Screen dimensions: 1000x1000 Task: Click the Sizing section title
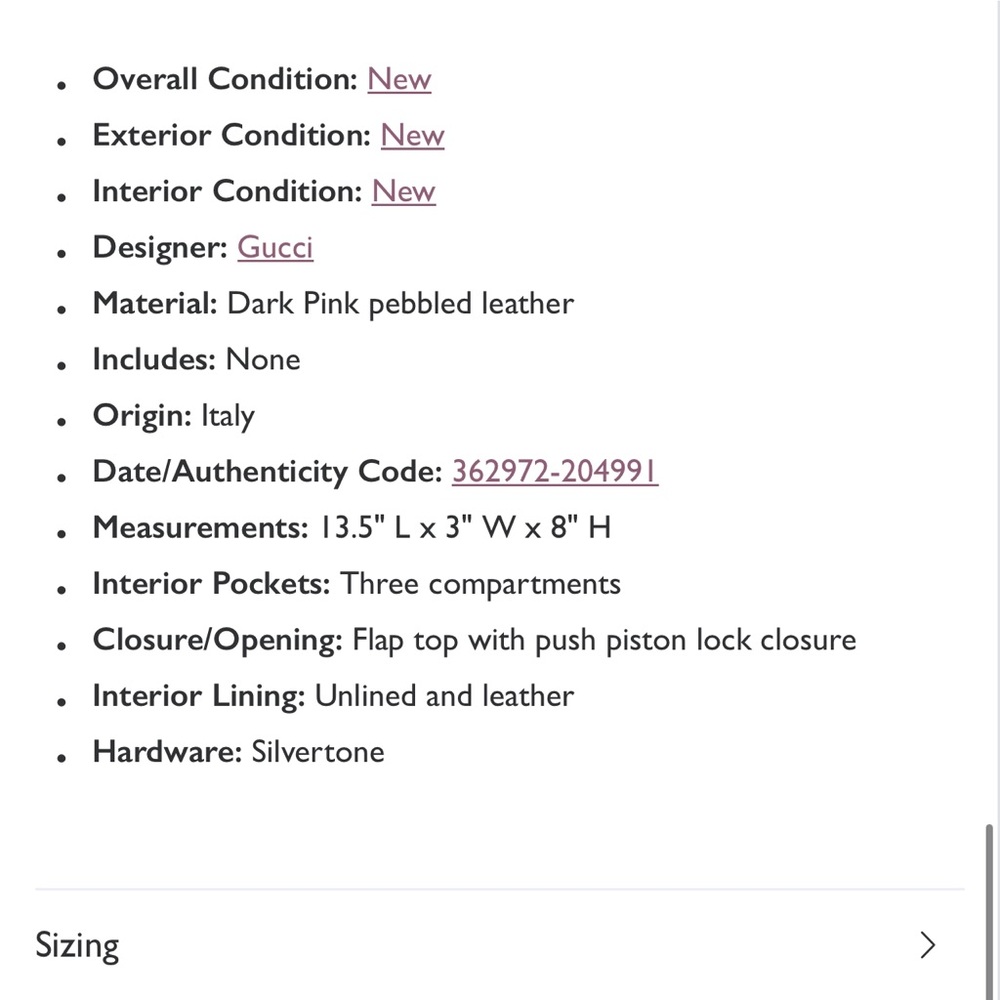click(77, 945)
